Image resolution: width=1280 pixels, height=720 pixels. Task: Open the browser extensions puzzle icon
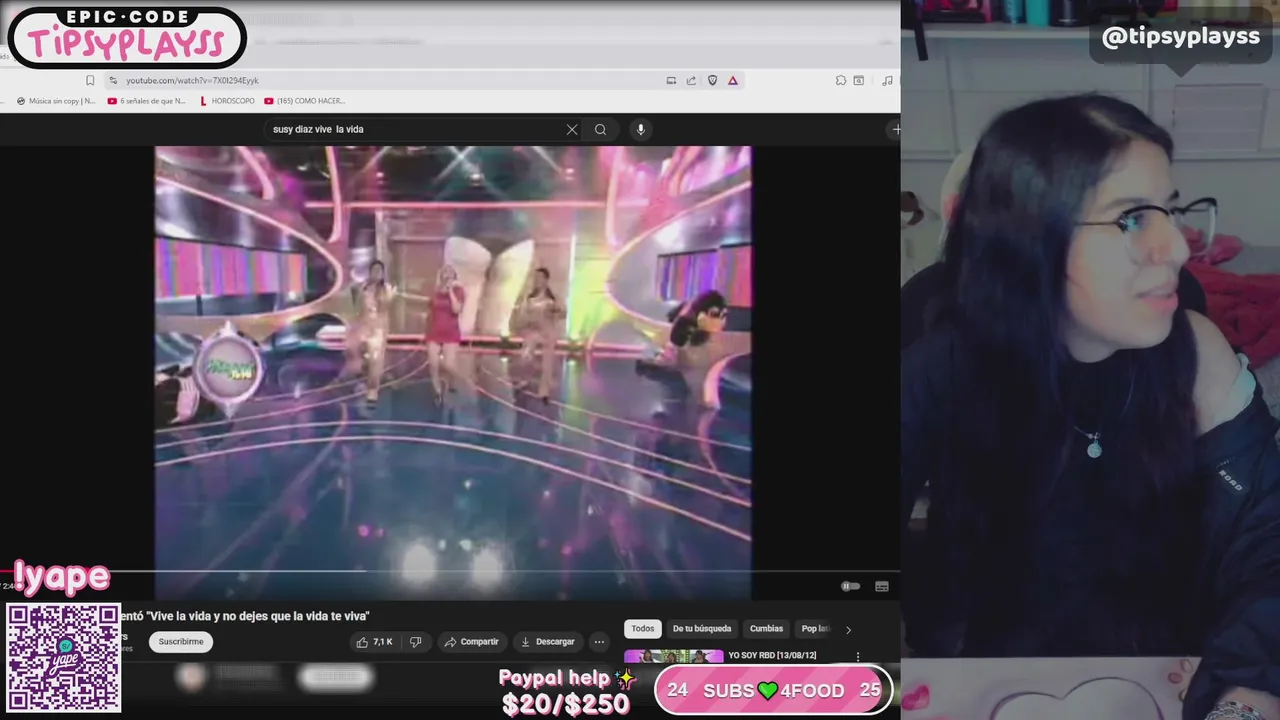click(841, 80)
